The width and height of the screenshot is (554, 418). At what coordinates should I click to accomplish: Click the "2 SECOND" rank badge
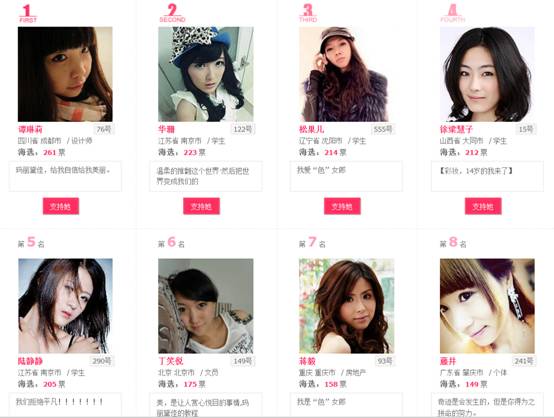pyautogui.click(x=172, y=13)
